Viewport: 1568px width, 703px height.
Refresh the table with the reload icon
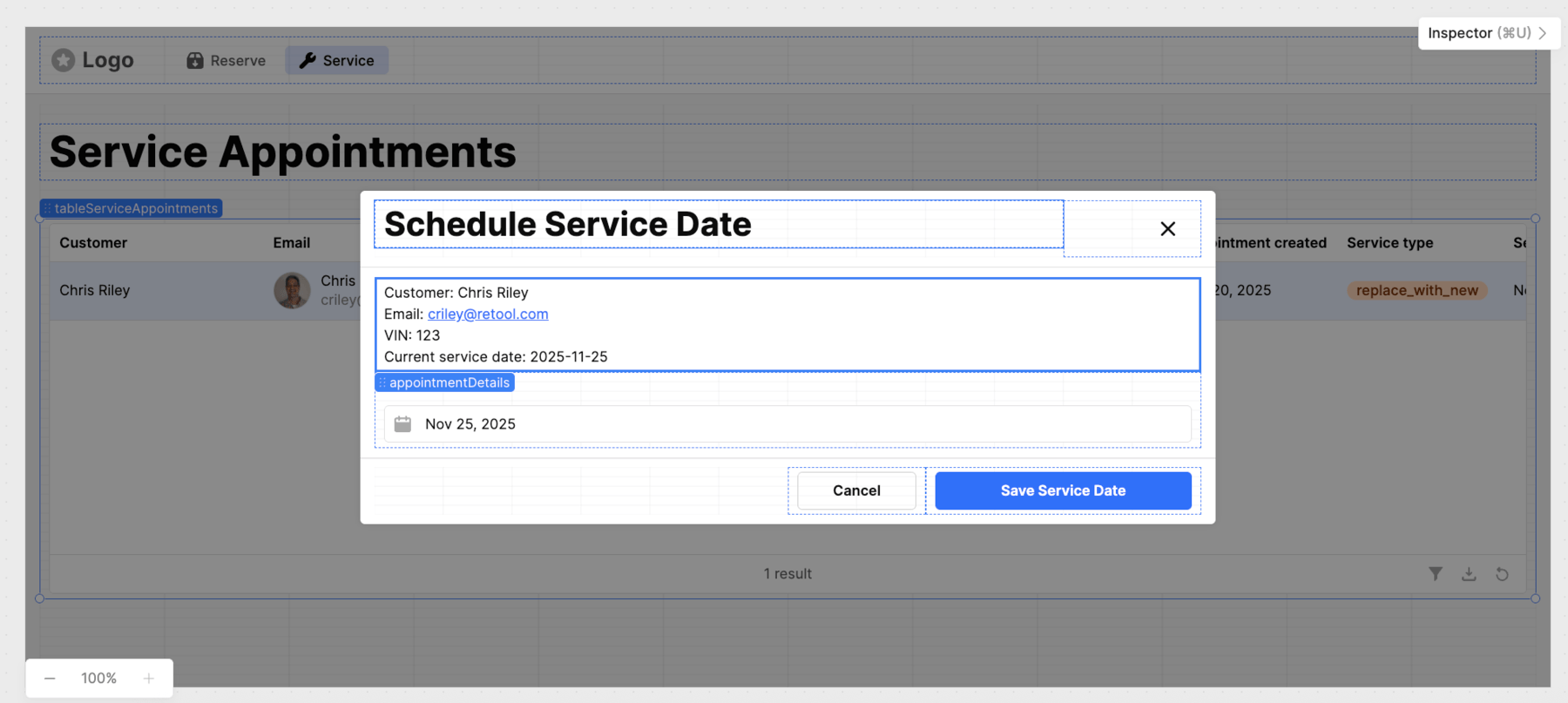click(x=1502, y=573)
